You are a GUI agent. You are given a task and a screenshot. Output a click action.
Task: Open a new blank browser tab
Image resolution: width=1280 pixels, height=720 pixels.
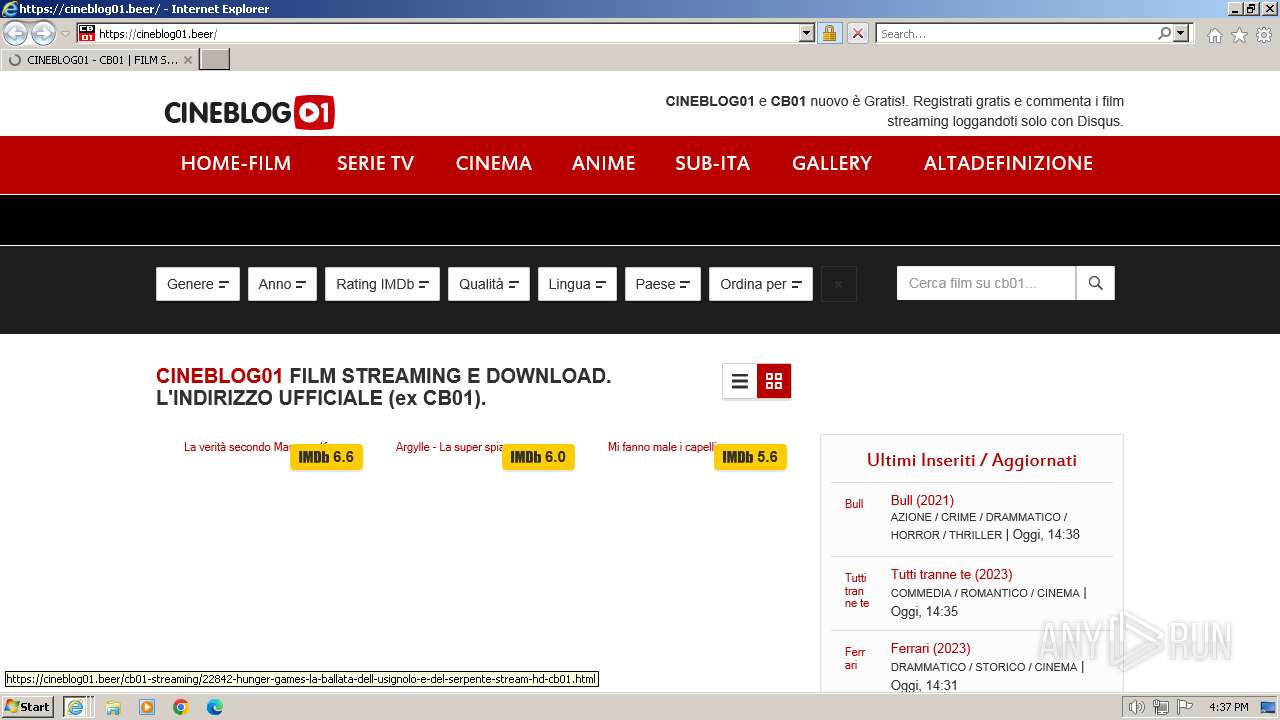pos(215,60)
